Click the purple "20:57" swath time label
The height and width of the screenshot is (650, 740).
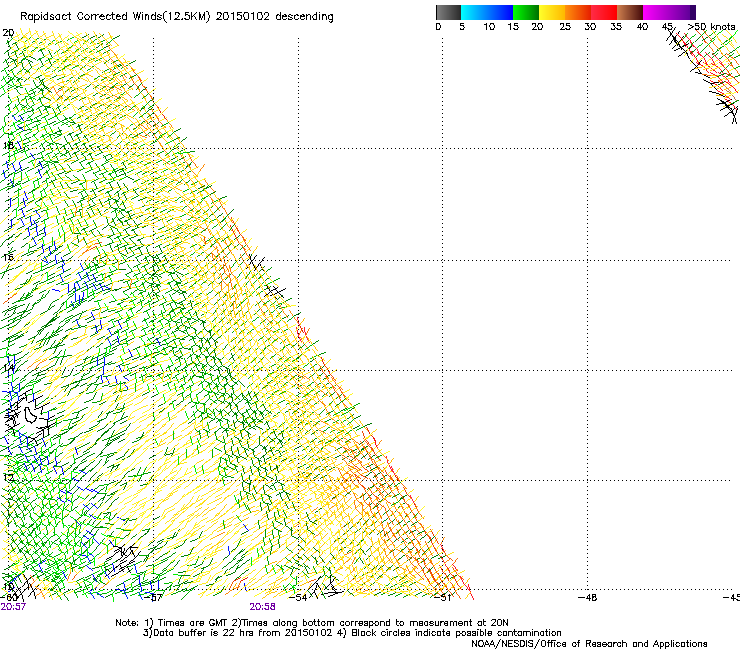pyautogui.click(x=13, y=607)
